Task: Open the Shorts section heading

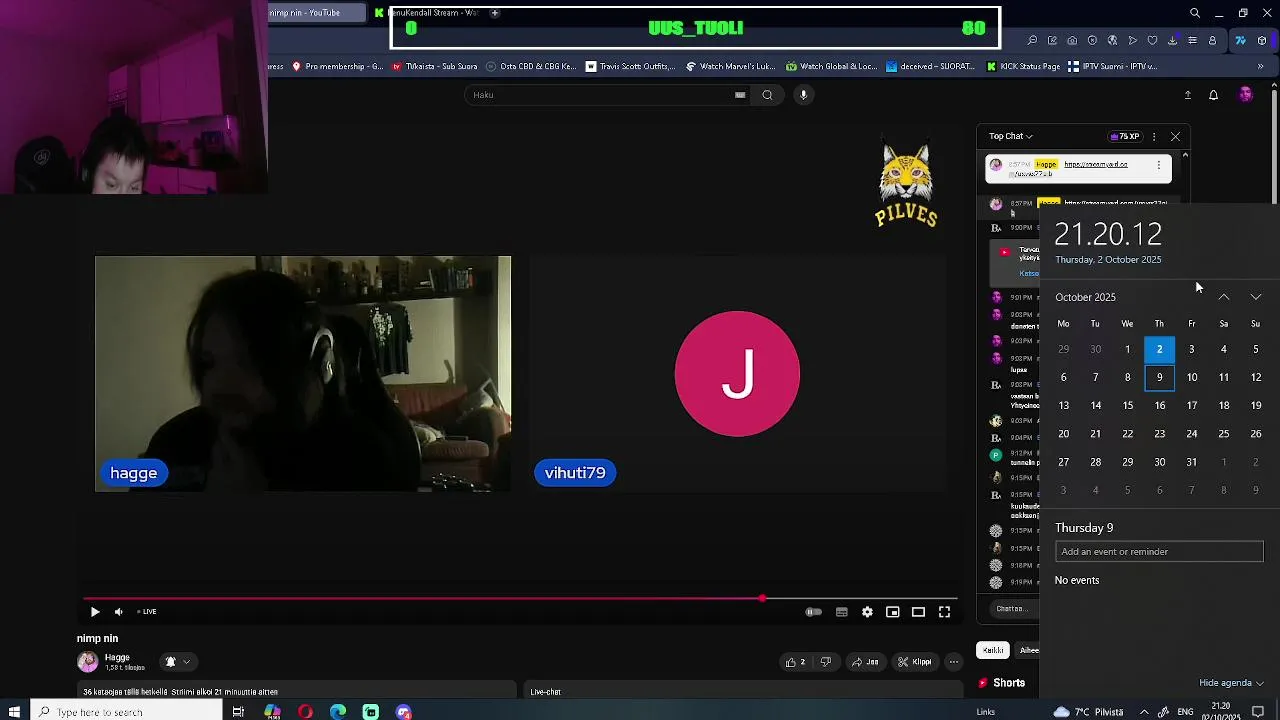Action: [x=1002, y=683]
